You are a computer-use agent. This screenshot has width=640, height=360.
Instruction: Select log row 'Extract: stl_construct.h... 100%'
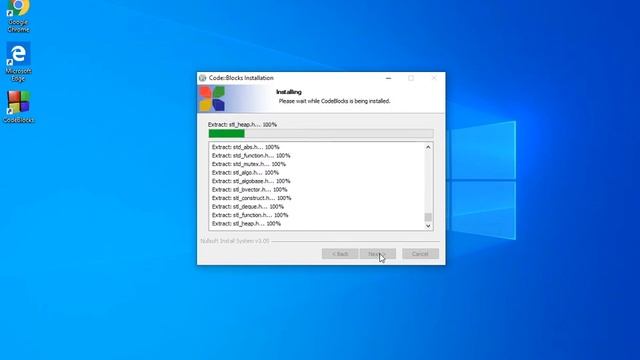(251, 198)
